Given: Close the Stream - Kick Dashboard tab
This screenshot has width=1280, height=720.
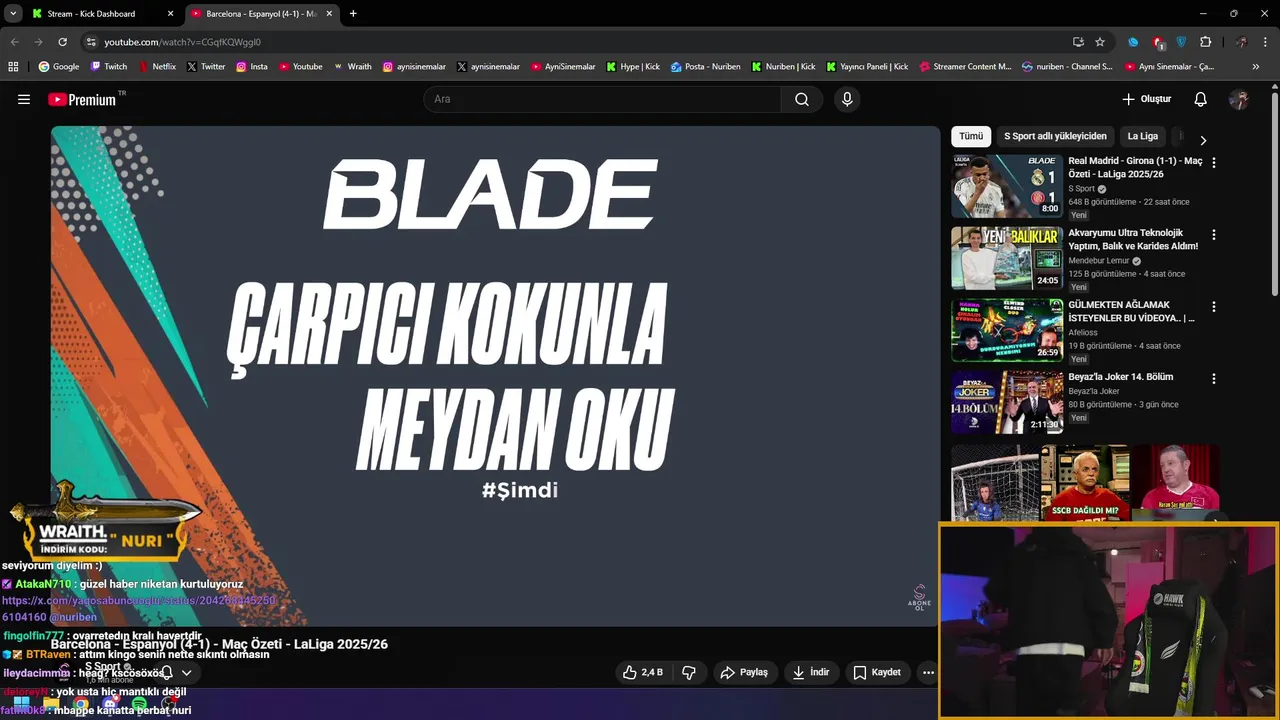Looking at the screenshot, I should coord(170,14).
